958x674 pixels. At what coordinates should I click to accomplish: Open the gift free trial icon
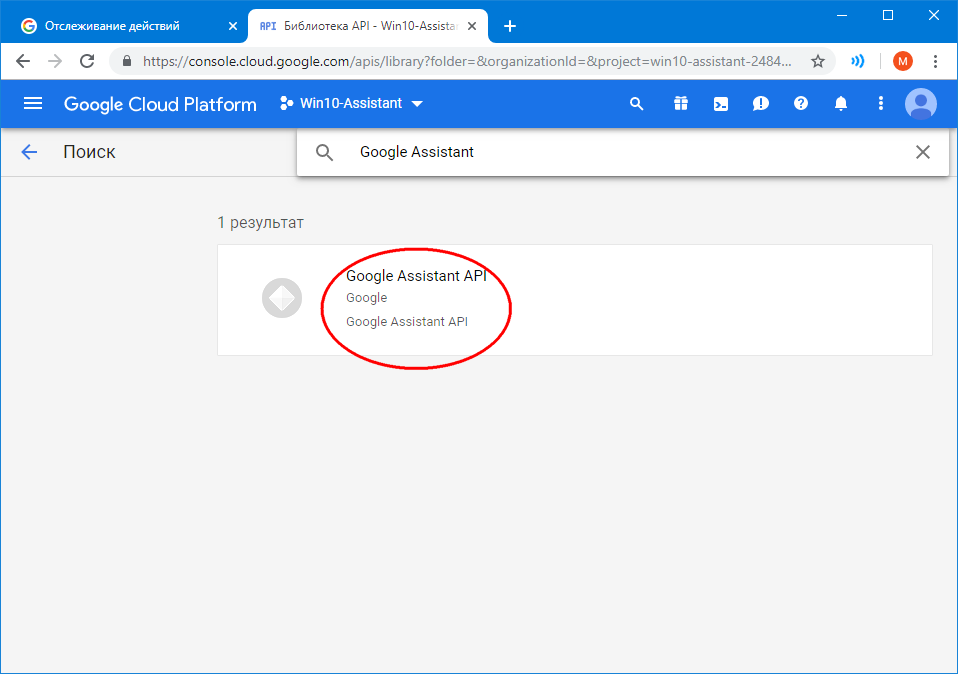680,104
